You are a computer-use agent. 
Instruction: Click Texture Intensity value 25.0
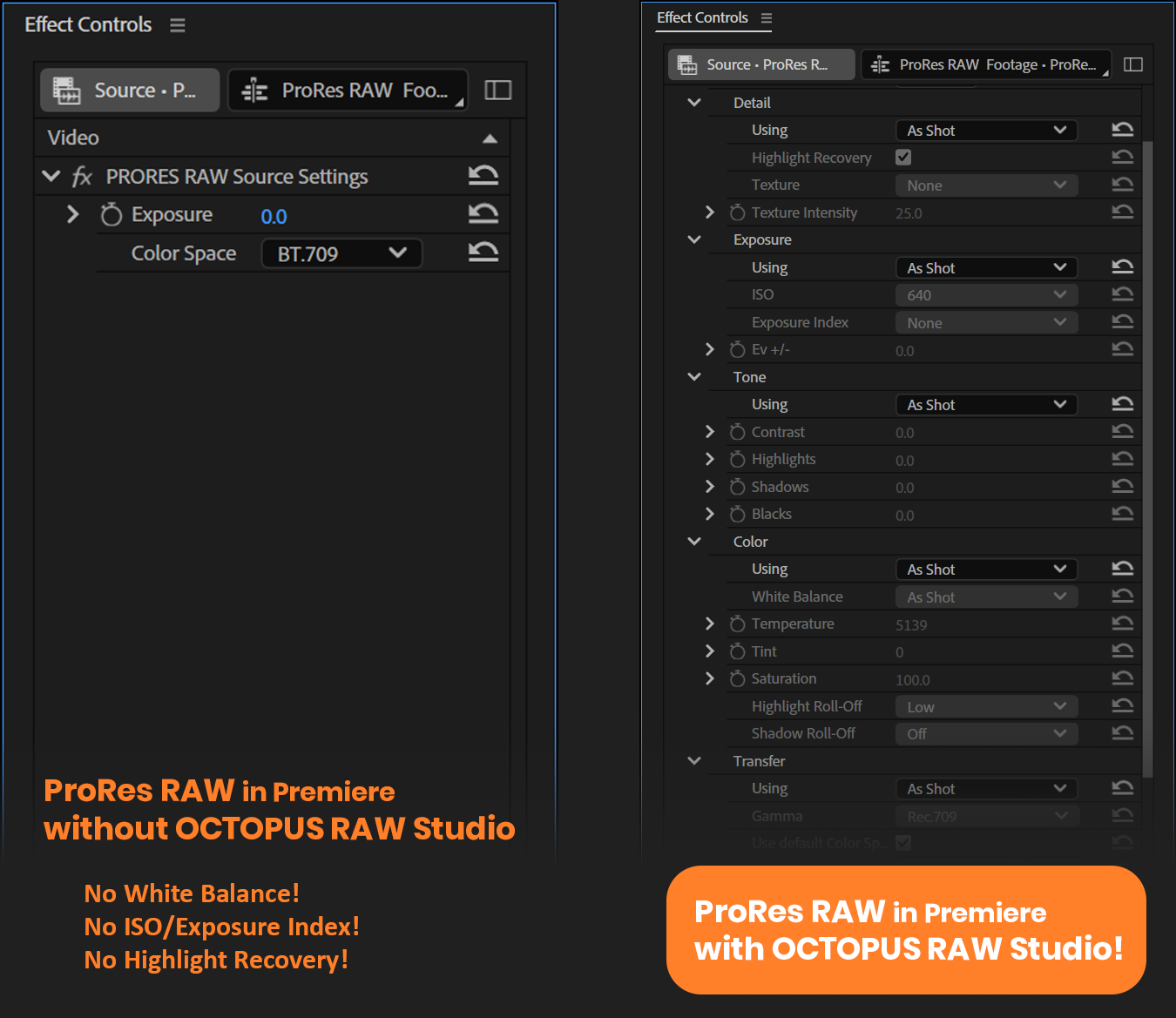pyautogui.click(x=909, y=213)
